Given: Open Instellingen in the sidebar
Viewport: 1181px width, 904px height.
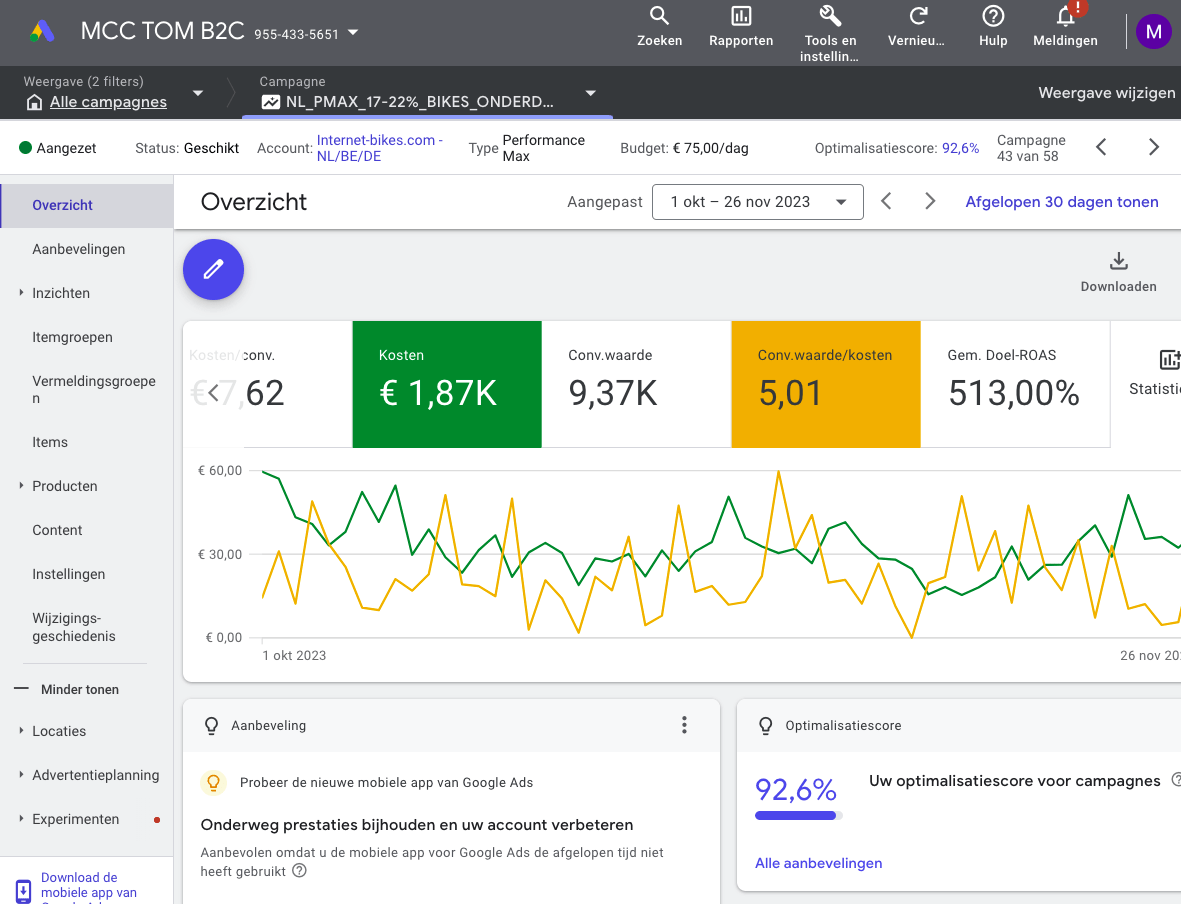Looking at the screenshot, I should (68, 574).
